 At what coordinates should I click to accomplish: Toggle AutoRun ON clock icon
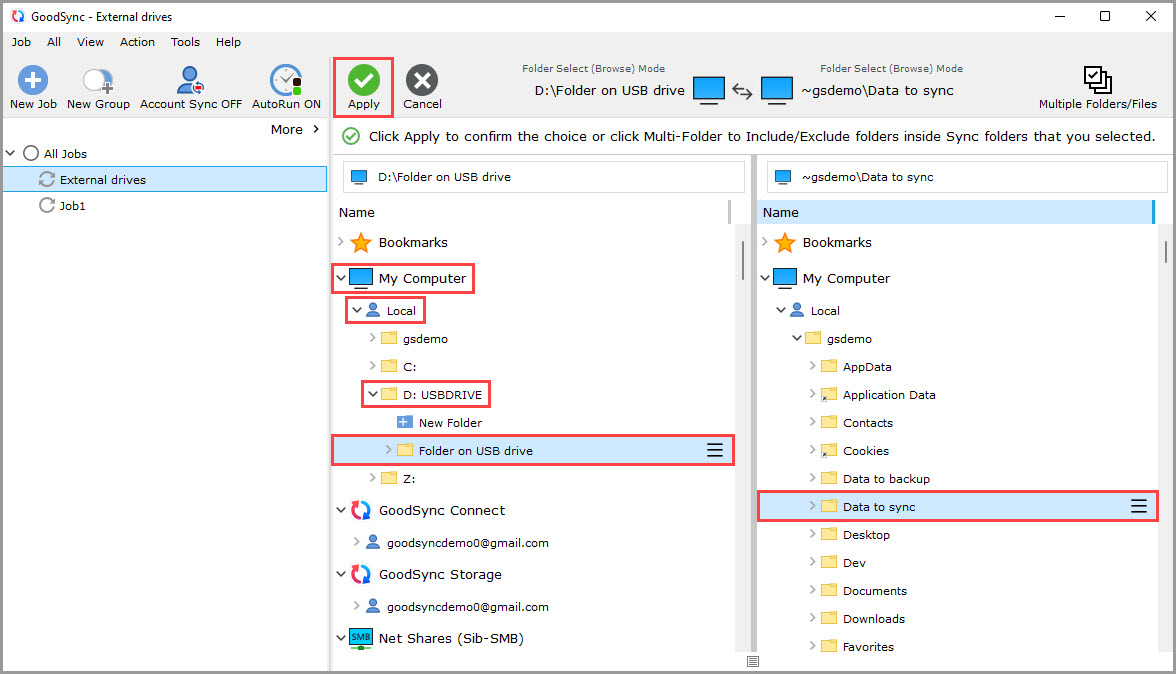coord(286,80)
